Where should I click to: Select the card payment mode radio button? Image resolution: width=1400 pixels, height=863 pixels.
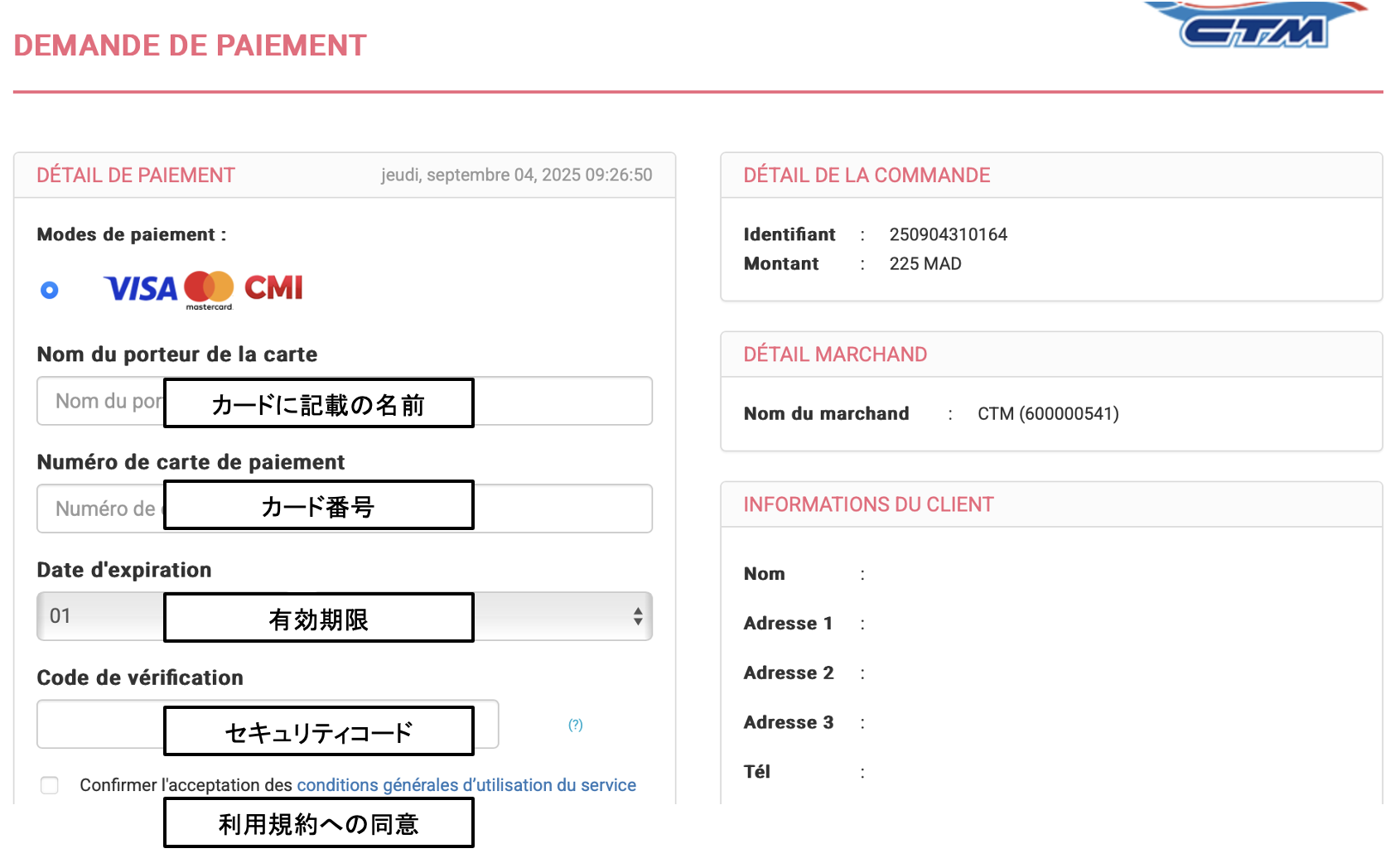click(50, 290)
